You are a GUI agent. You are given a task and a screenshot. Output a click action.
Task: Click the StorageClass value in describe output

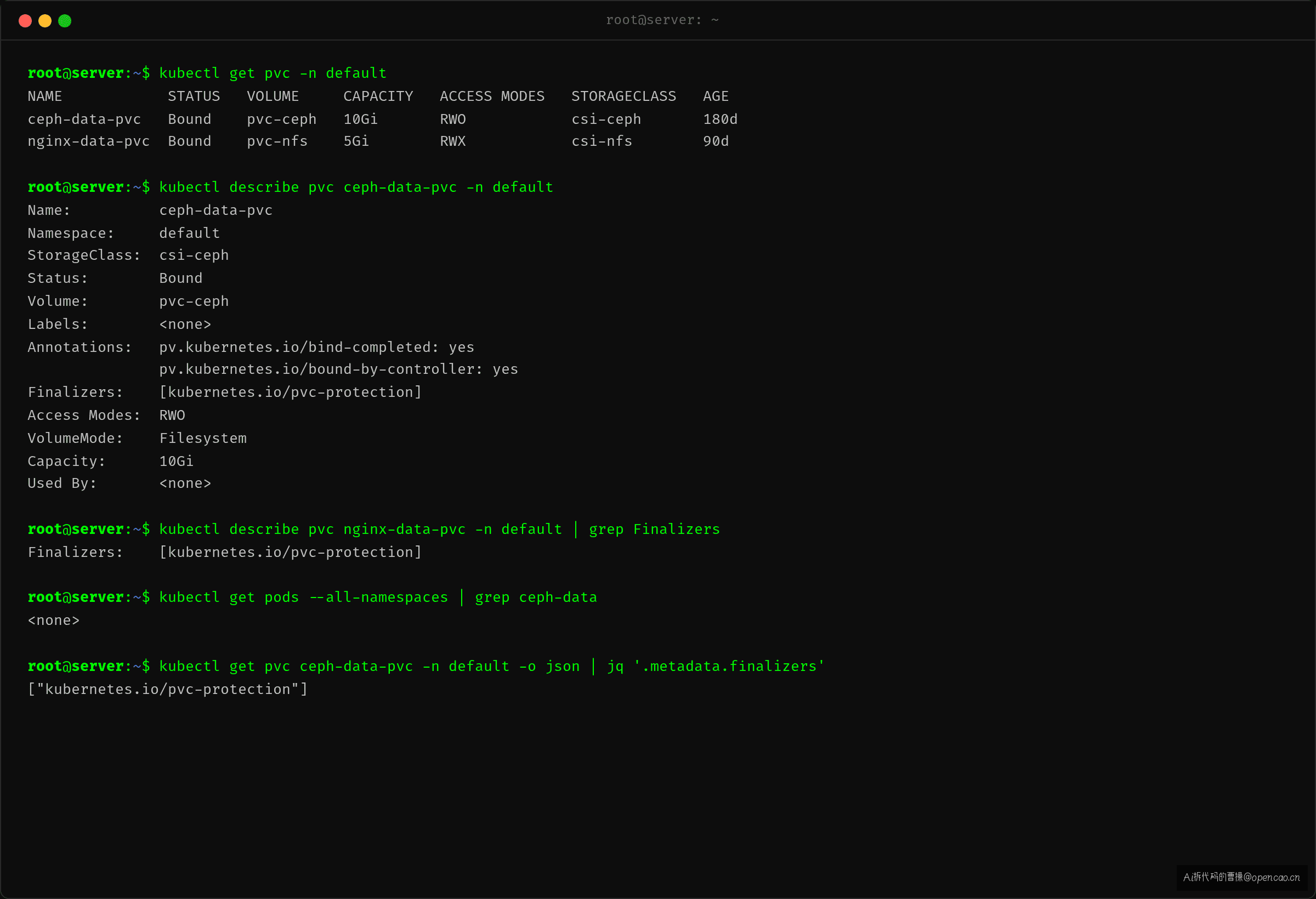coord(194,255)
